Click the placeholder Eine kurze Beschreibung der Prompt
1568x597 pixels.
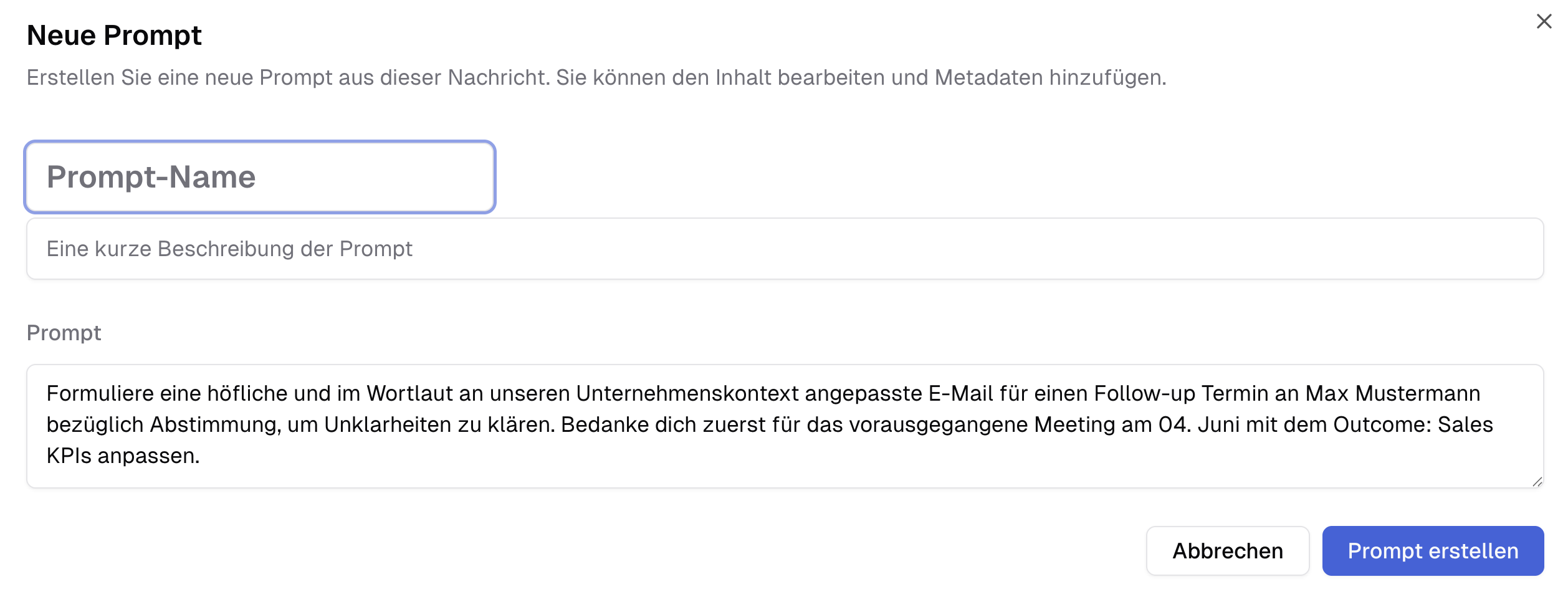229,249
